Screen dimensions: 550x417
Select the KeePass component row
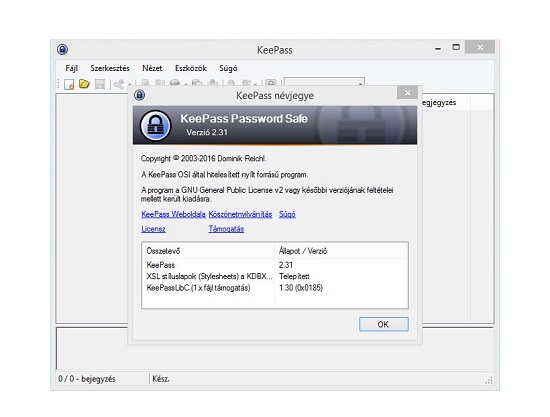(x=275, y=265)
